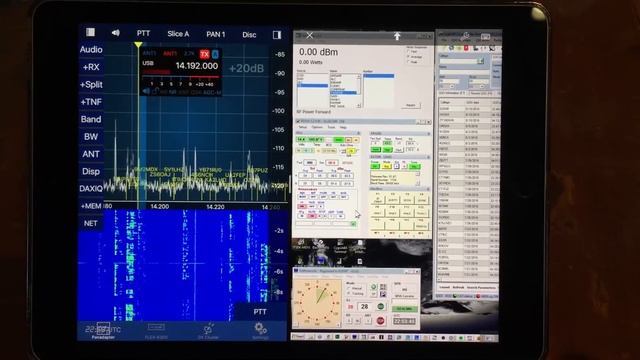Viewport: 640px width, 360px height.
Task: Open the Options menu in amplifier window
Action: pyautogui.click(x=317, y=127)
